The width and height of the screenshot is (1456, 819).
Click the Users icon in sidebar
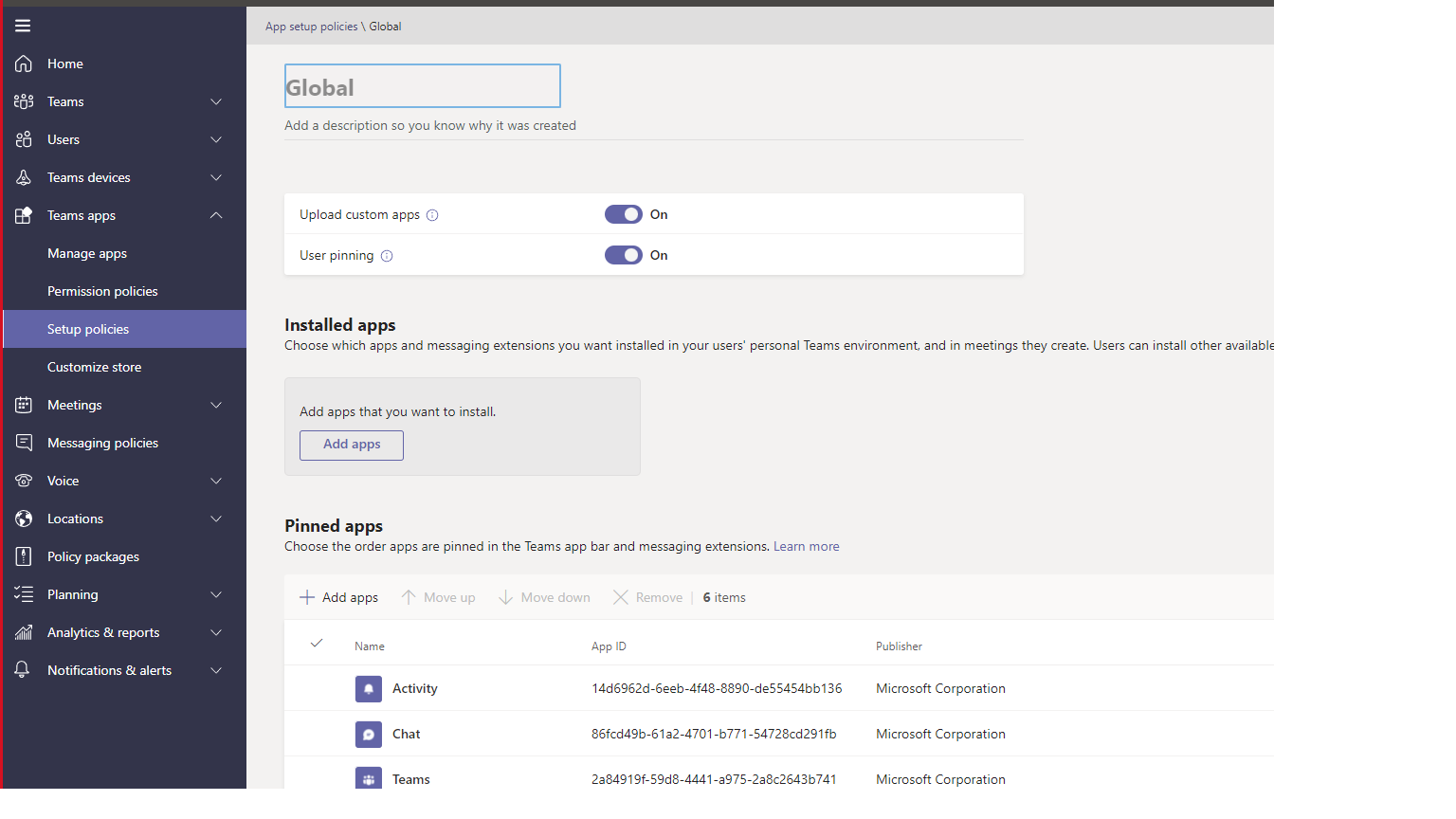(x=24, y=139)
